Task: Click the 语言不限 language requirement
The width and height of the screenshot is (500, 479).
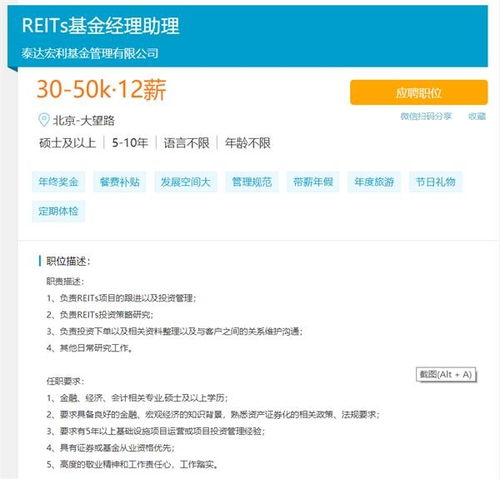Action: tap(186, 143)
